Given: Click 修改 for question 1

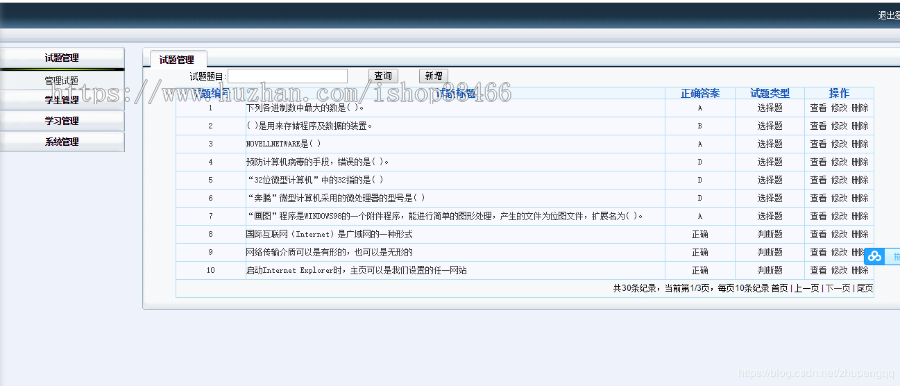Looking at the screenshot, I should pyautogui.click(x=839, y=107).
